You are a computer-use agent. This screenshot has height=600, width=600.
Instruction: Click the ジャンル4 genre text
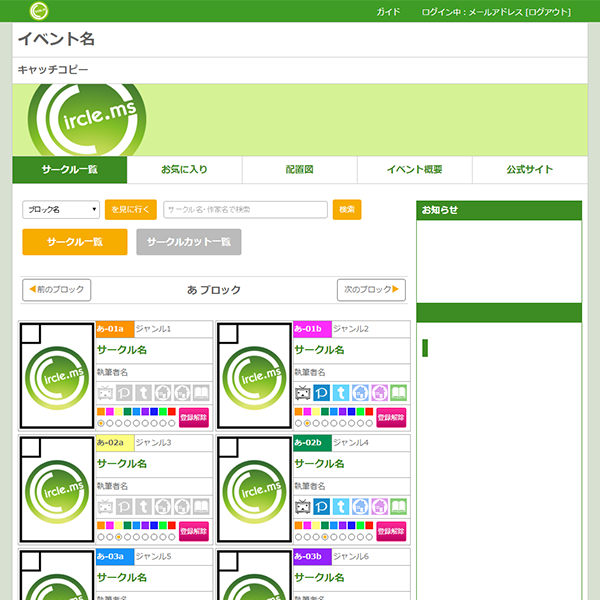[351, 443]
